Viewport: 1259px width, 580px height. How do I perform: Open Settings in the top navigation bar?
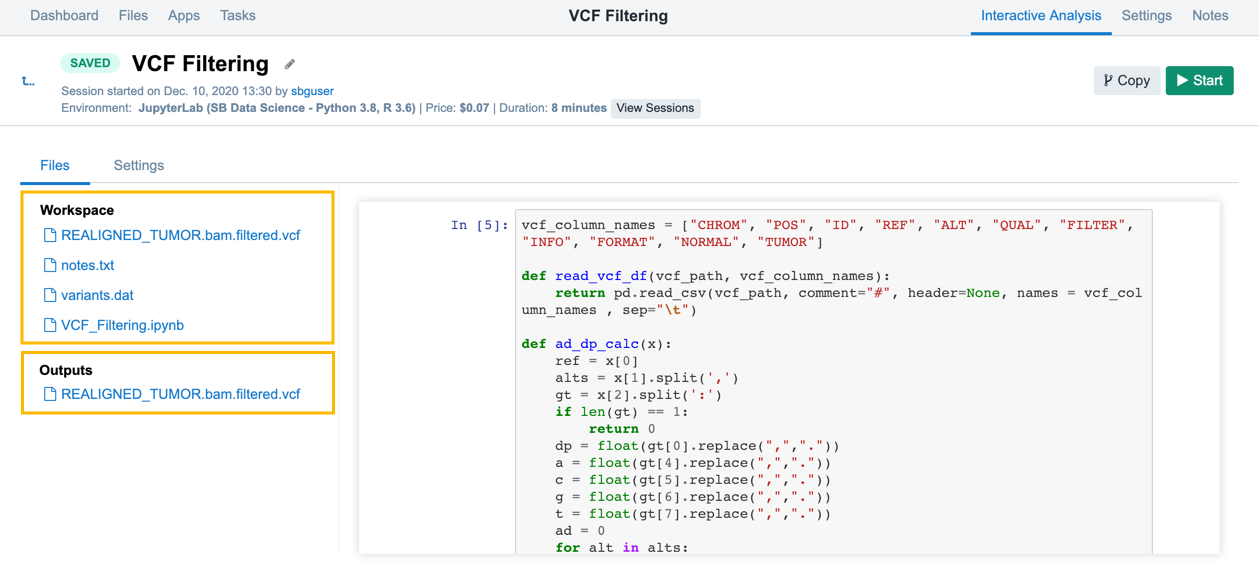tap(1146, 16)
